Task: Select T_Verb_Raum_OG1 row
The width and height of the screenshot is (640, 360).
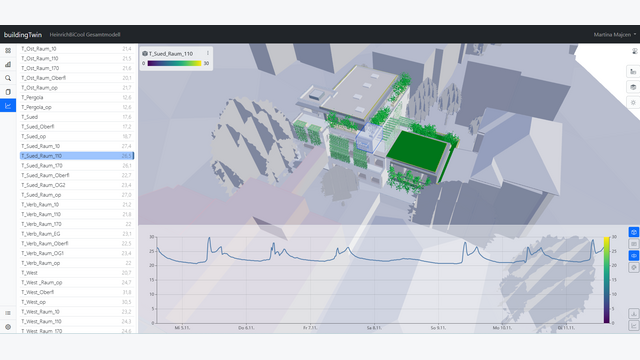Action: [x=77, y=253]
